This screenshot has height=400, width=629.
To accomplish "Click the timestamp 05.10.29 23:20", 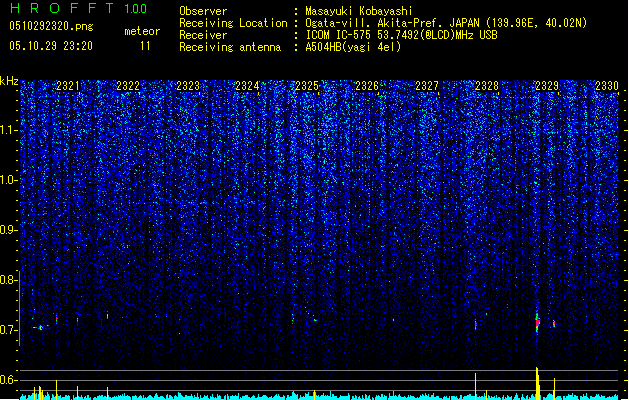I will click(x=51, y=46).
